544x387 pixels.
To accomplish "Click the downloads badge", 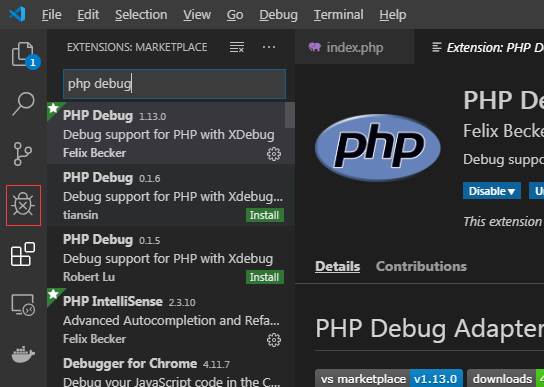I will (x=505, y=379).
